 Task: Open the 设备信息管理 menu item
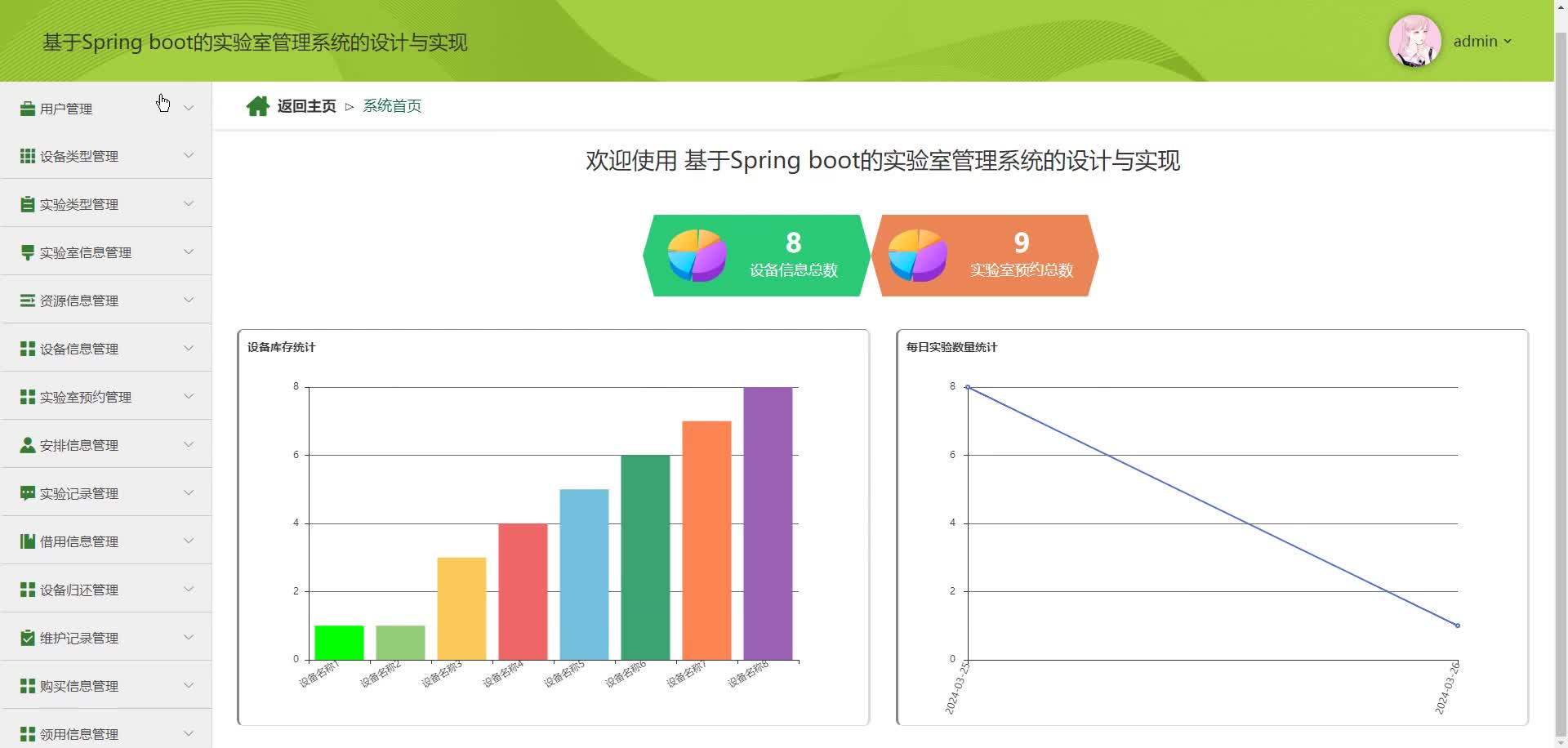106,349
